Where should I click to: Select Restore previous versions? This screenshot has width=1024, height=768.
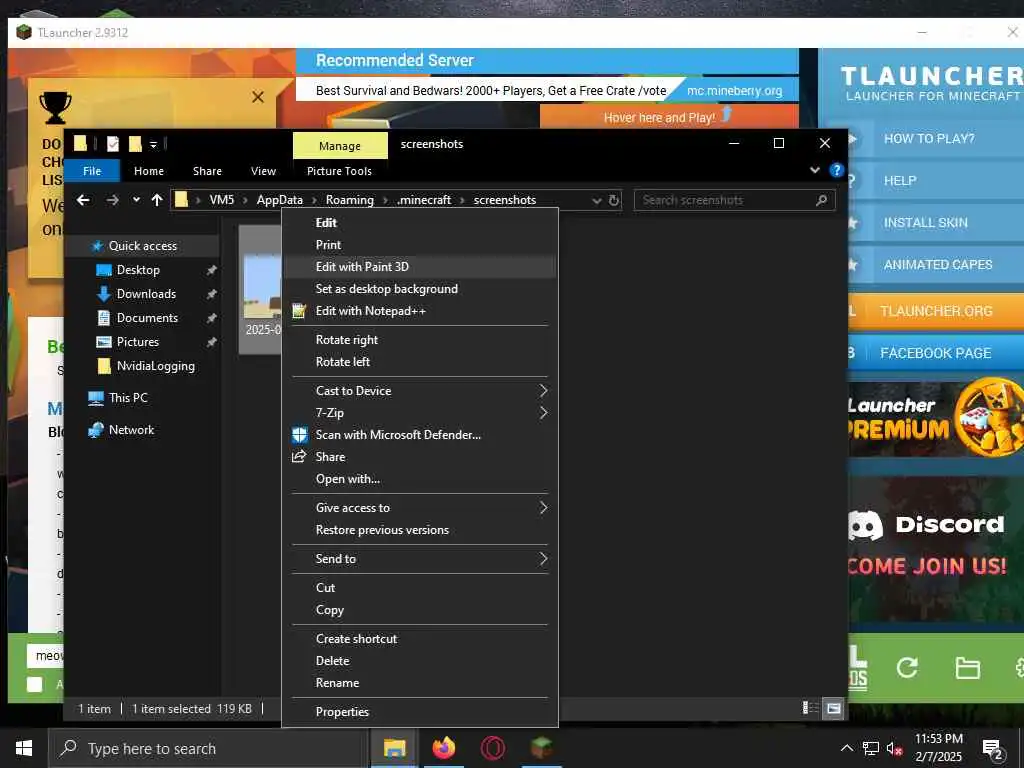[x=419, y=530]
